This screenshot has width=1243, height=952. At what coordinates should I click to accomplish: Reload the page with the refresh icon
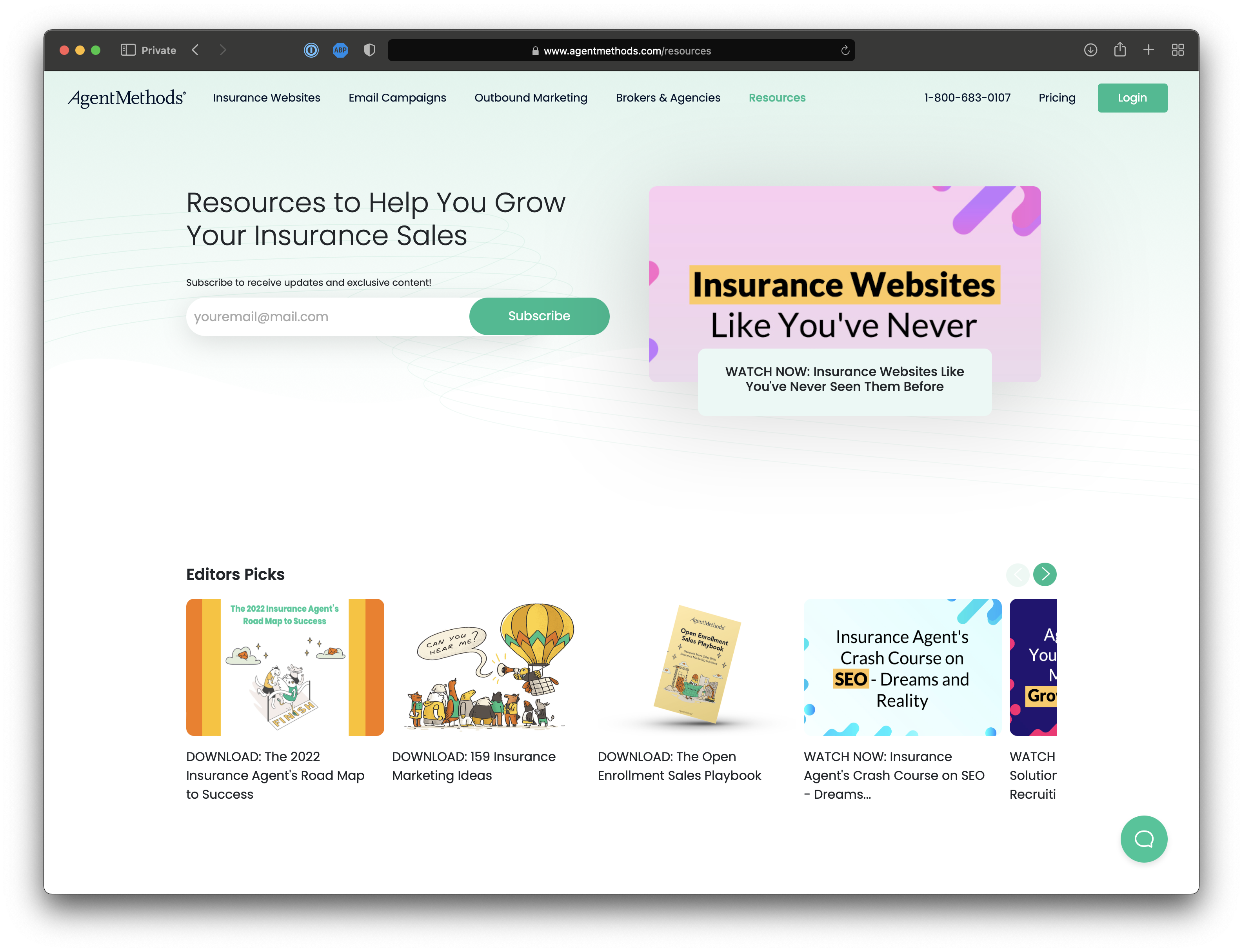845,51
